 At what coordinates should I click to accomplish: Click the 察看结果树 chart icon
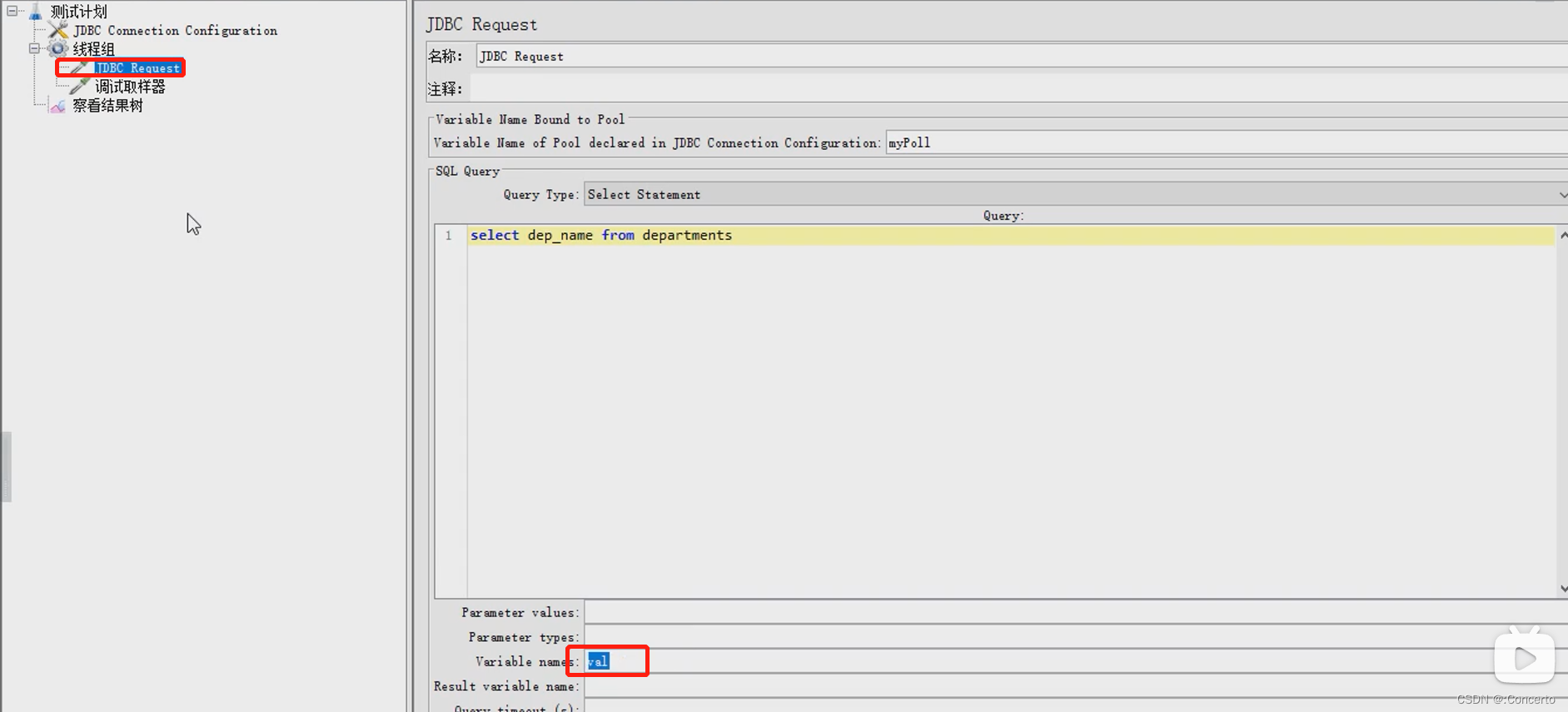click(x=57, y=106)
